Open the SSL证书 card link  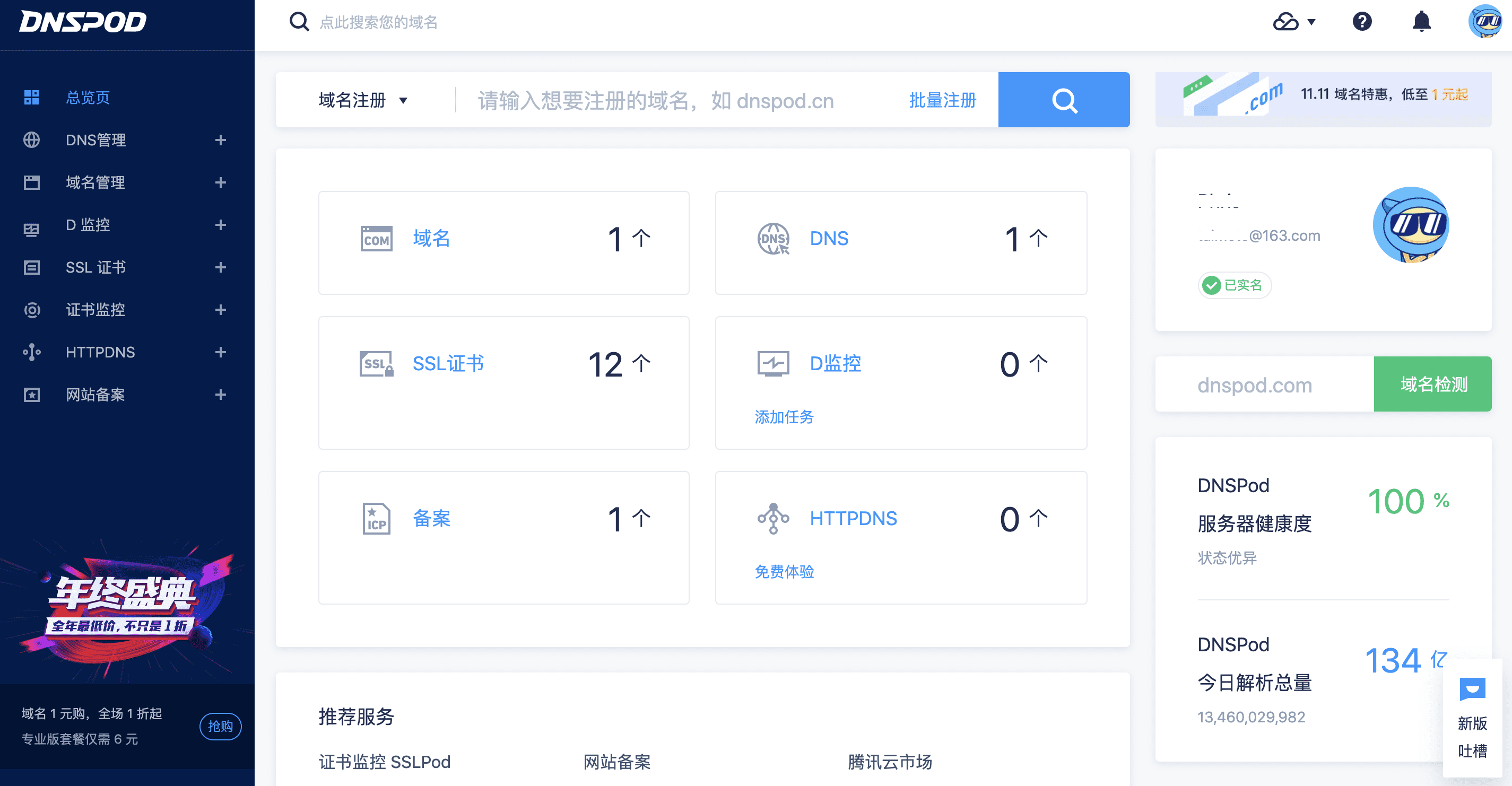[448, 364]
